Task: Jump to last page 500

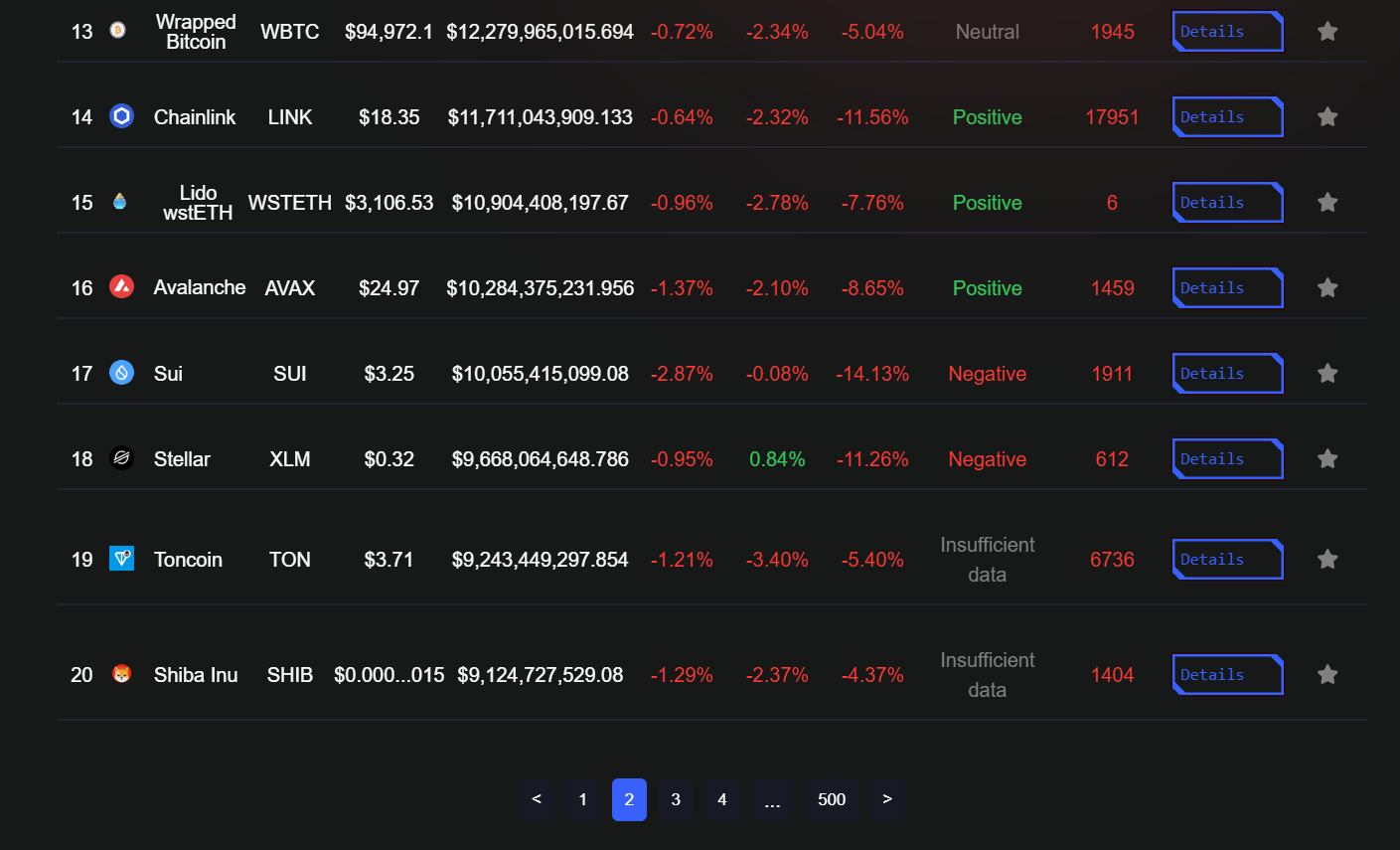Action: 832,799
